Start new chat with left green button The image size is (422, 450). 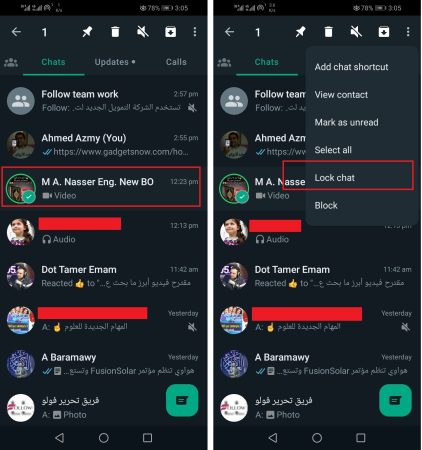[182, 400]
